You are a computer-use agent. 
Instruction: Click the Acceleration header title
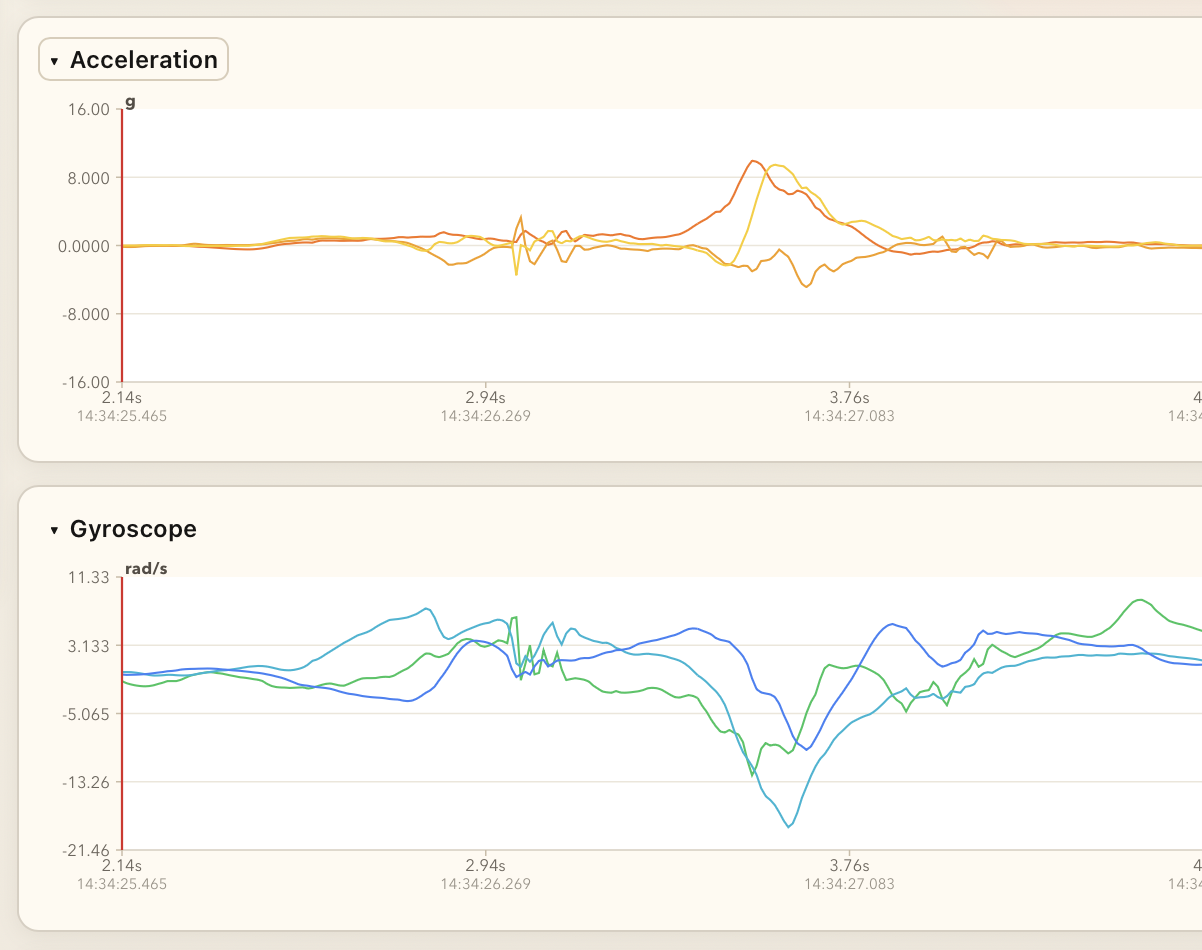[143, 60]
